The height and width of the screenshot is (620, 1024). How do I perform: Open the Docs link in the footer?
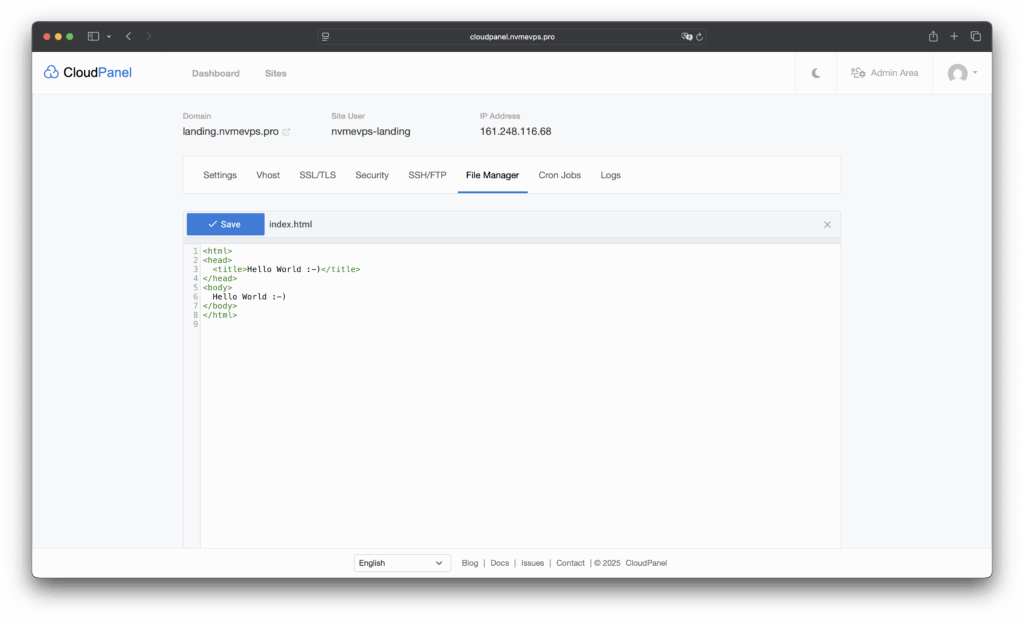coord(499,563)
